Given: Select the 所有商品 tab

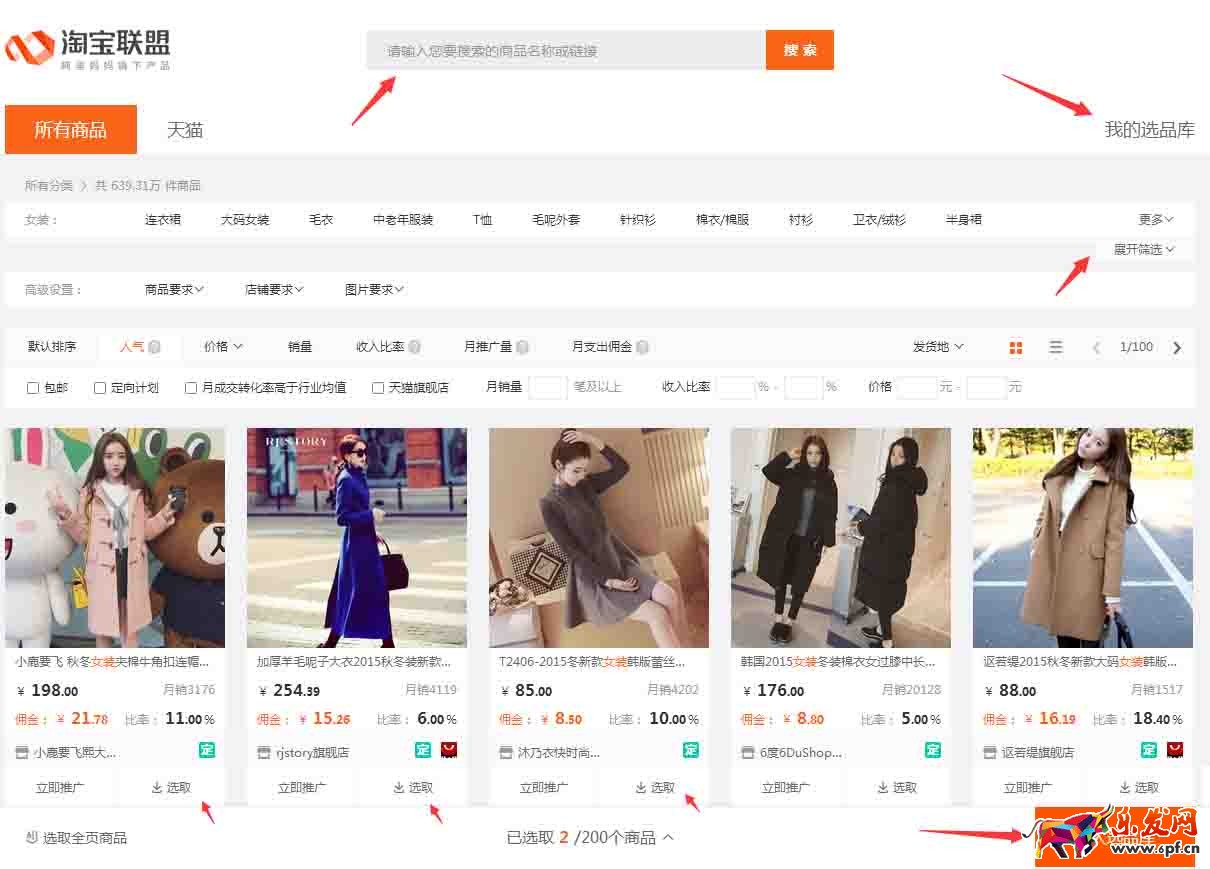Looking at the screenshot, I should point(71,130).
